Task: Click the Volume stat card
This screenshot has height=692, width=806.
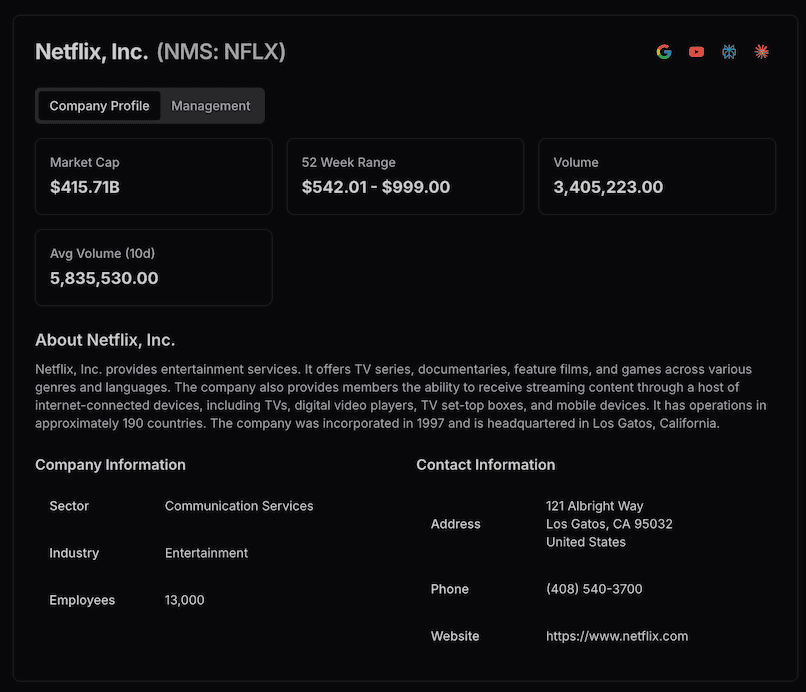Action: pyautogui.click(x=657, y=176)
